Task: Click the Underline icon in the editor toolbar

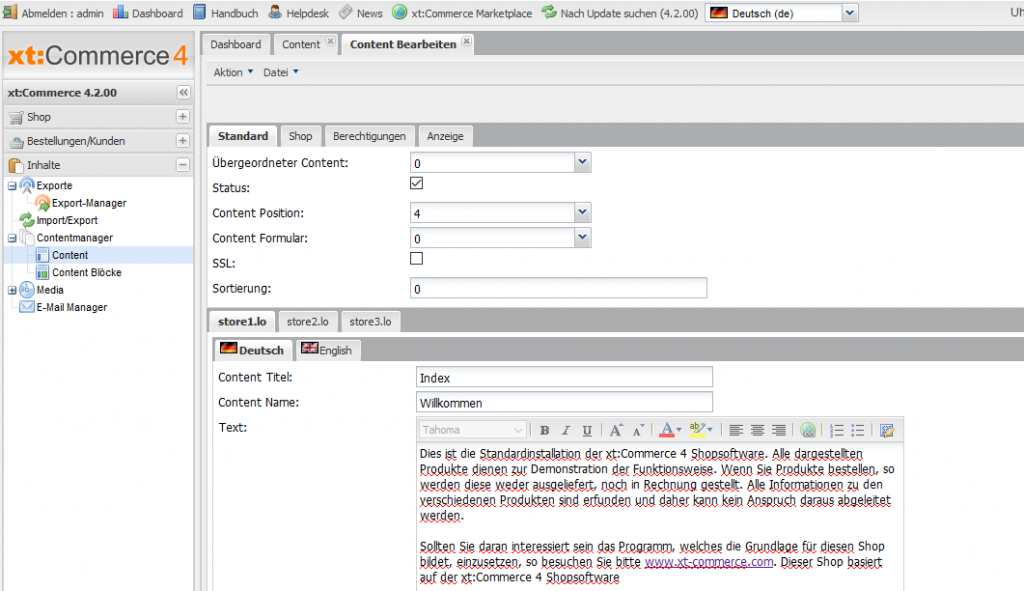Action: (x=588, y=430)
